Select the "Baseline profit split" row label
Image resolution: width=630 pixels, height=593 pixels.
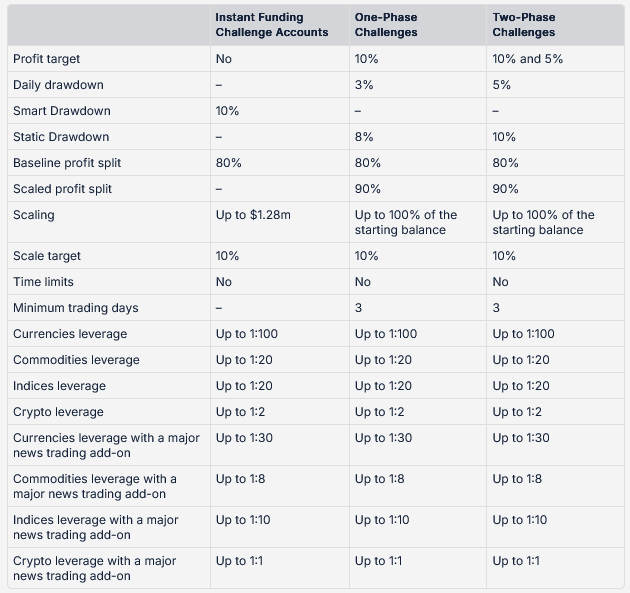(67, 163)
